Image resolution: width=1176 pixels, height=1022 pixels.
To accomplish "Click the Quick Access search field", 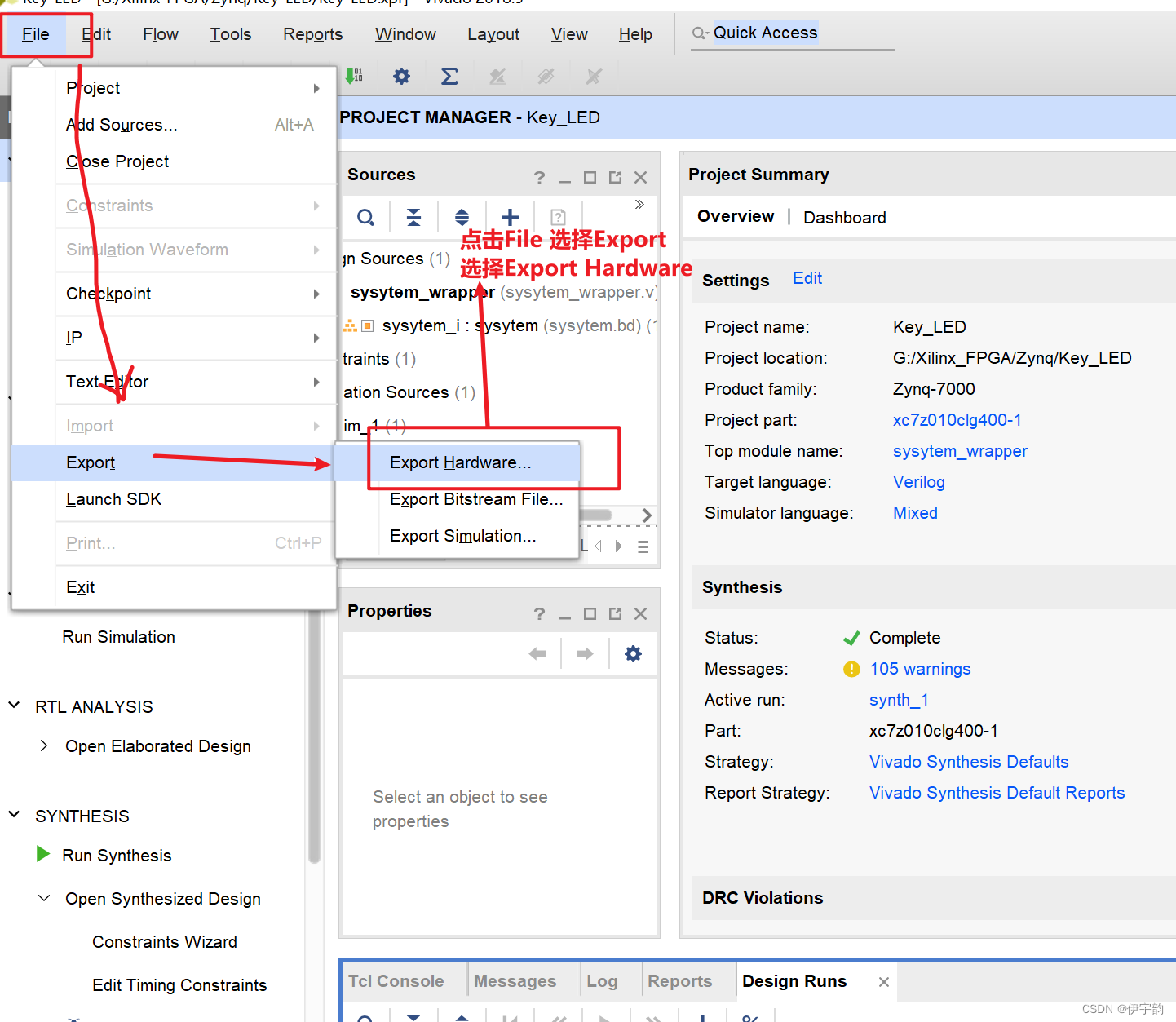I will [791, 33].
